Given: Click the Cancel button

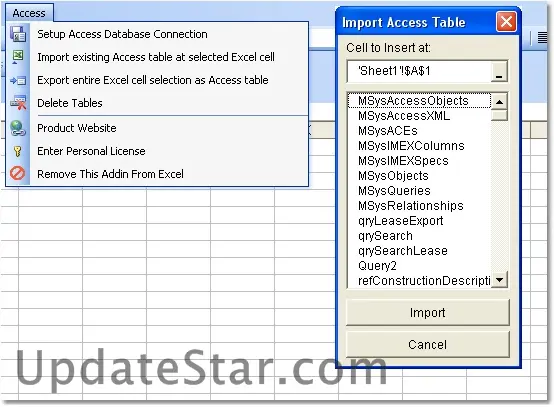Looking at the screenshot, I should click(428, 344).
